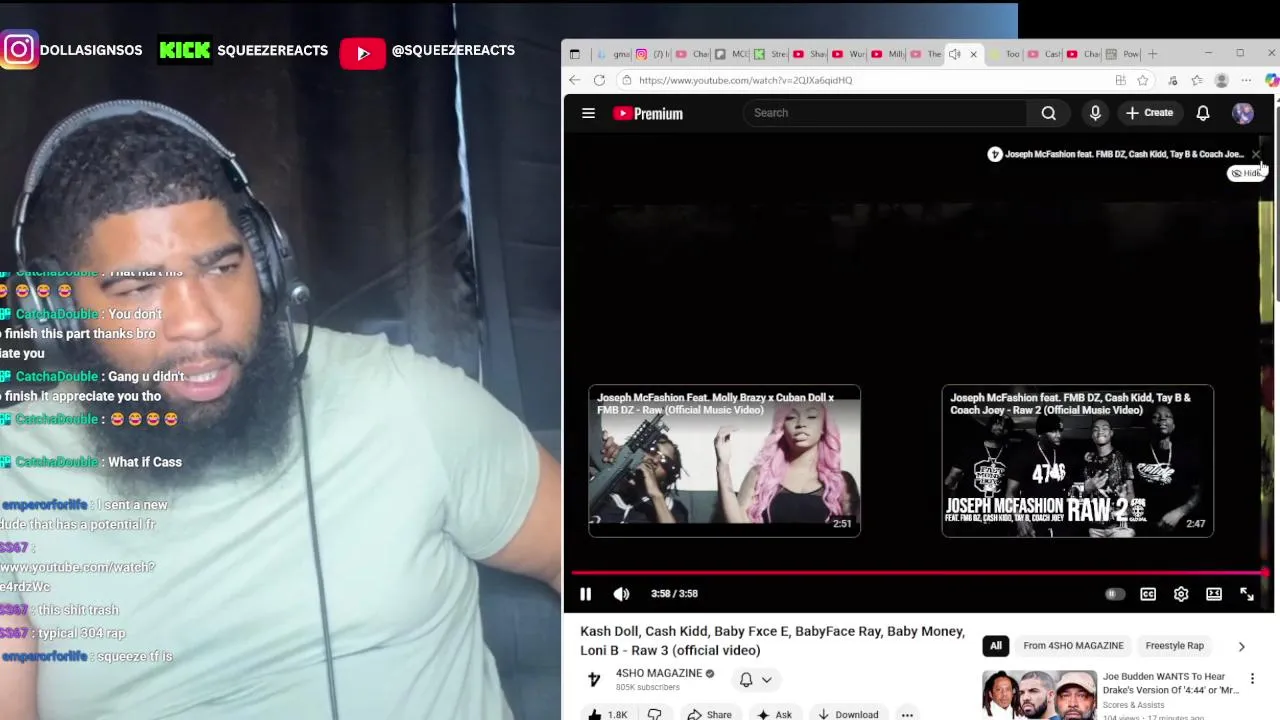Open the address bar split screen icon

click(1120, 80)
